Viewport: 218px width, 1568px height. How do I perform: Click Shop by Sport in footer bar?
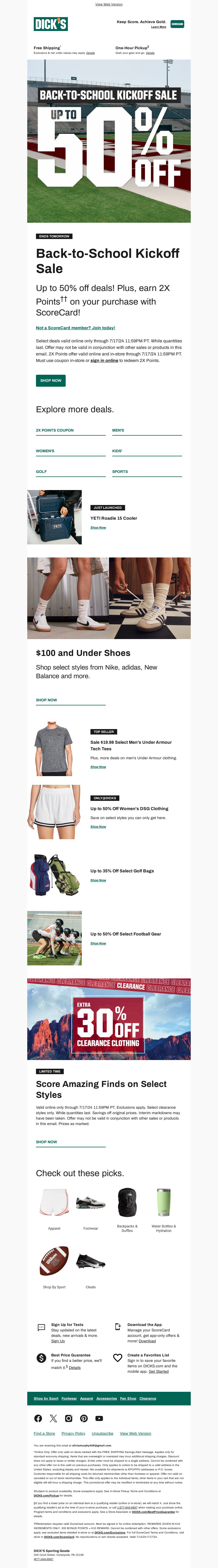tap(46, 1397)
